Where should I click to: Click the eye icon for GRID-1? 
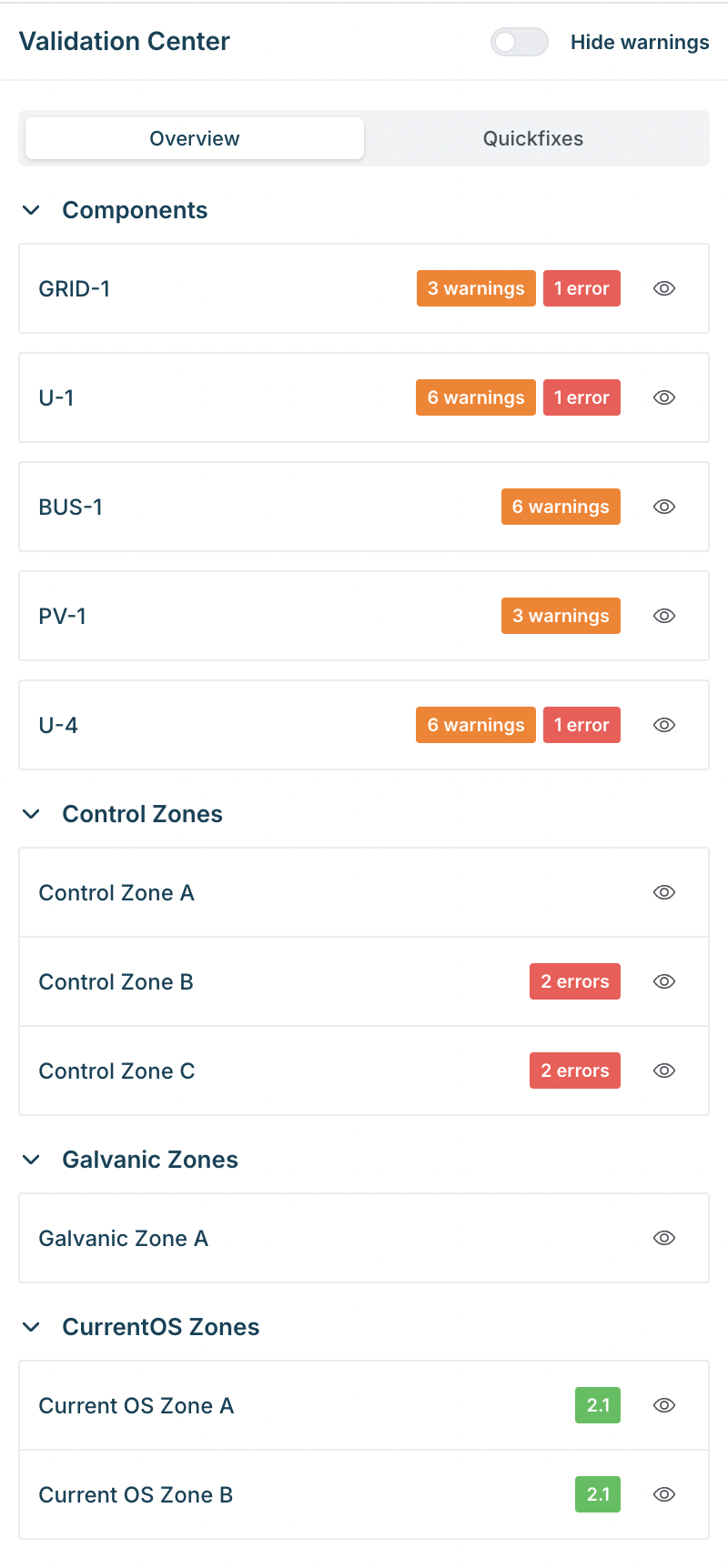pyautogui.click(x=664, y=288)
